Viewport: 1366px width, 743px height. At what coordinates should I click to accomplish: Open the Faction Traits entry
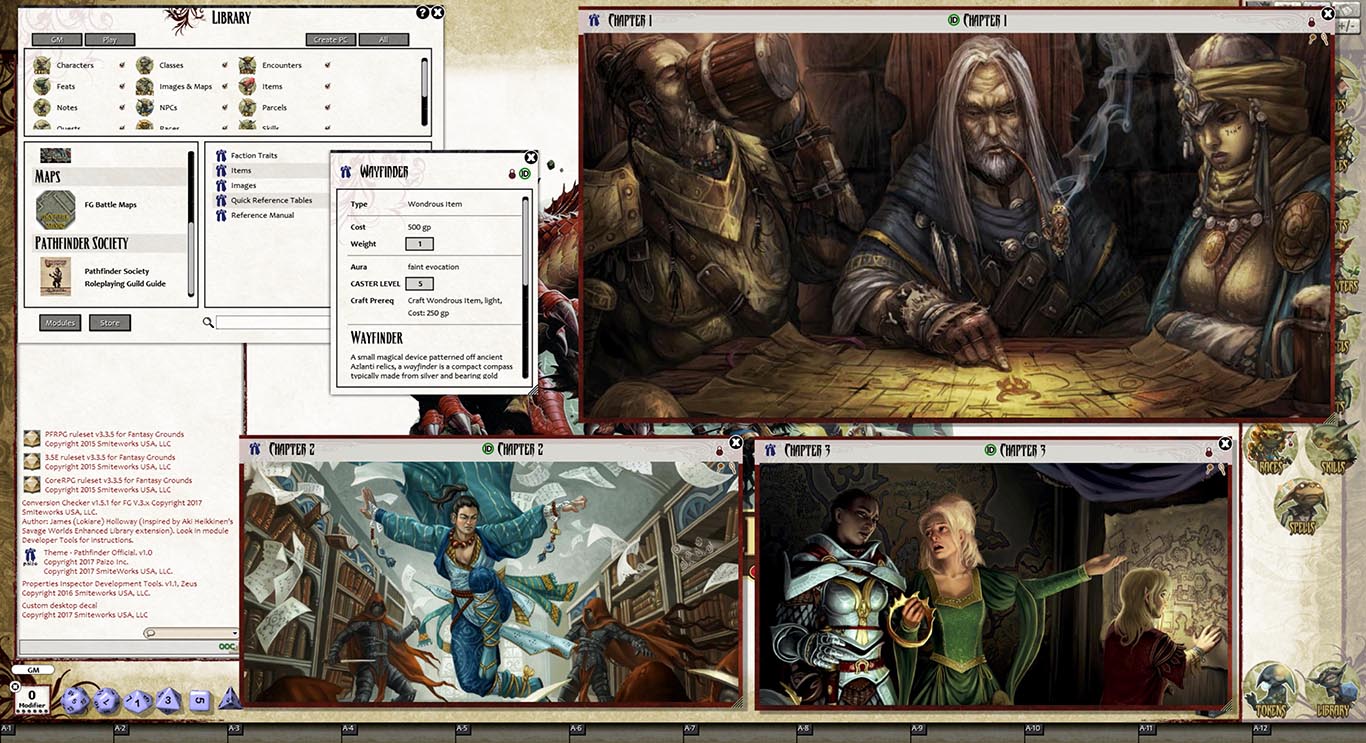254,155
